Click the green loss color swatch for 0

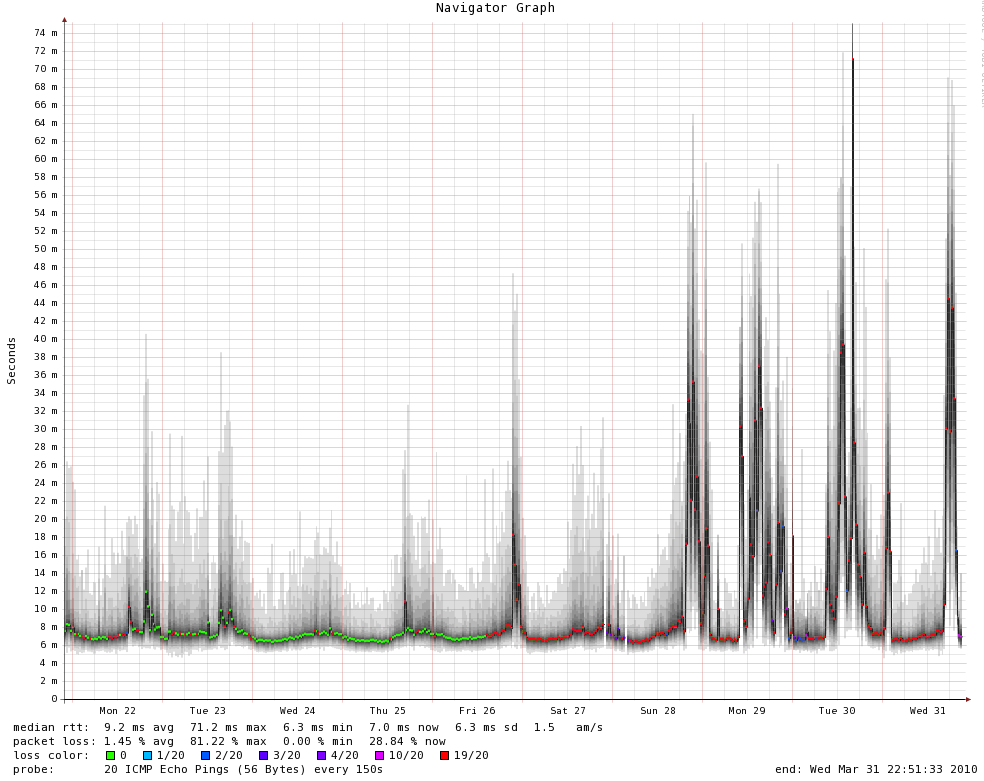[x=110, y=755]
